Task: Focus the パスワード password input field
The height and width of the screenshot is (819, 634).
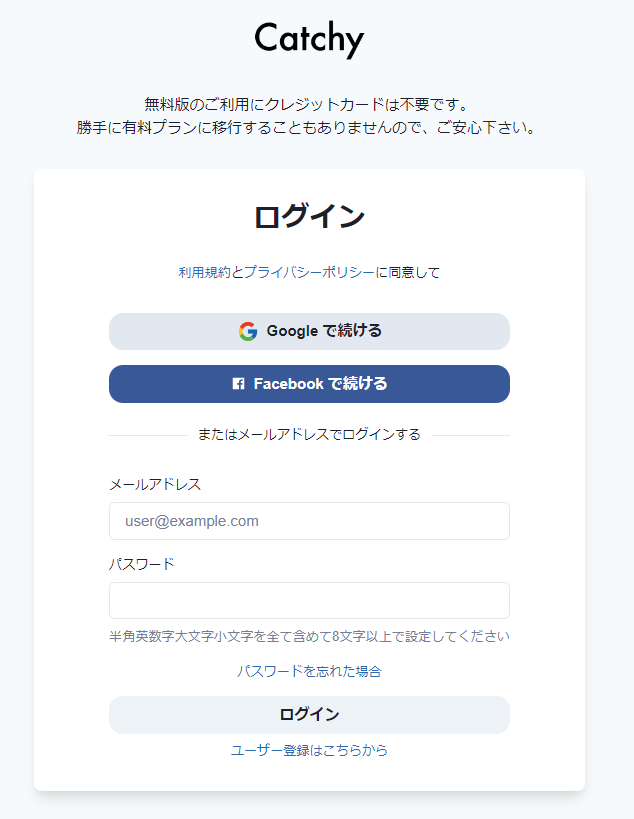Action: pos(309,601)
